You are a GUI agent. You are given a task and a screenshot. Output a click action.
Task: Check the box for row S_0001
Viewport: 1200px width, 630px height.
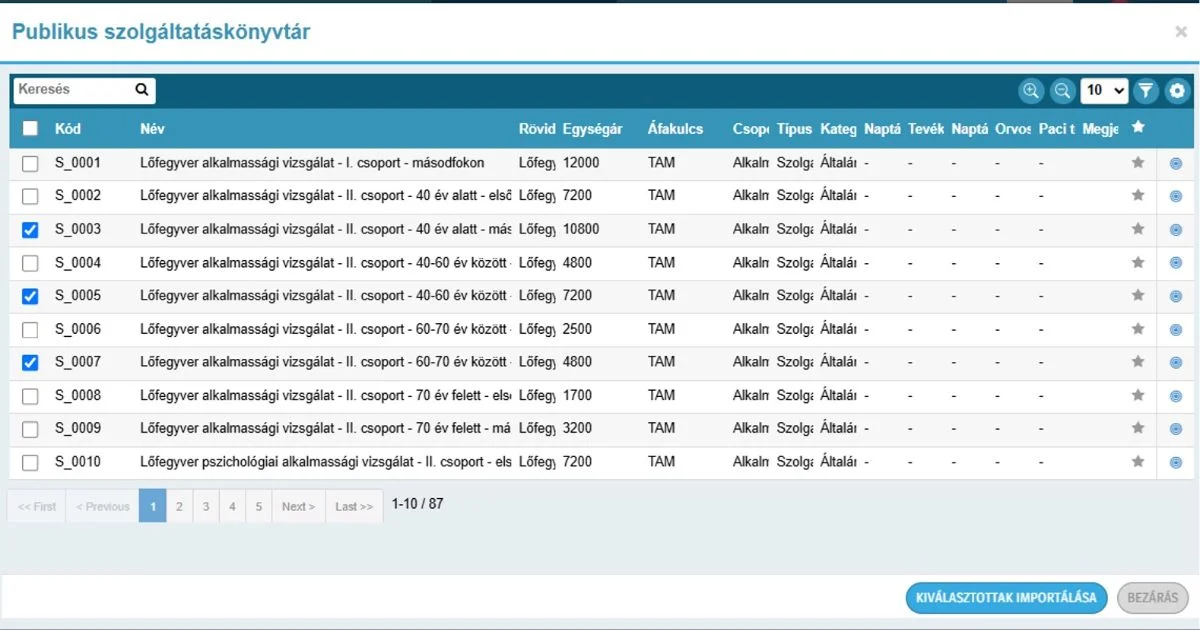click(30, 163)
